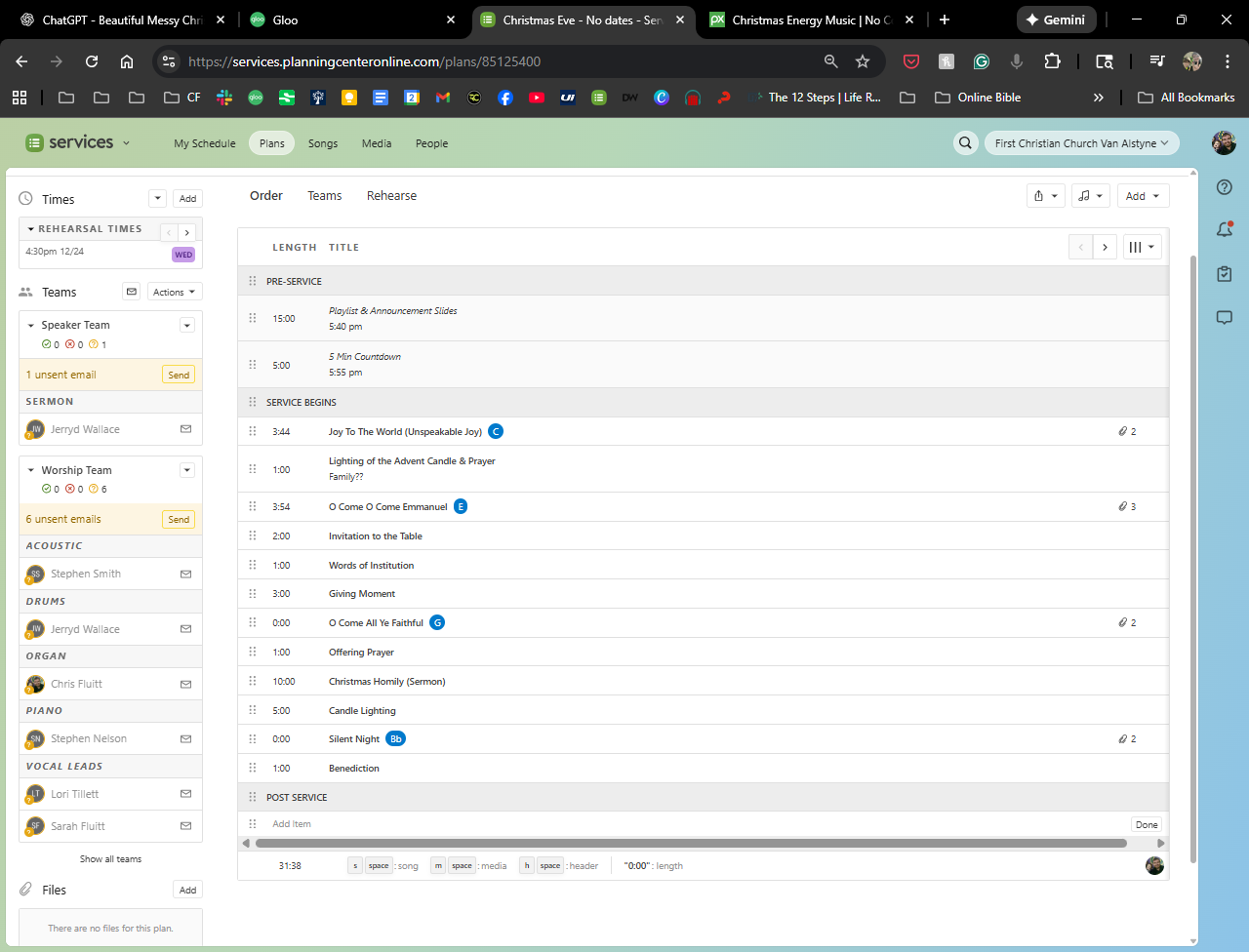Collapse the Speaker Team section
This screenshot has height=952, width=1249.
(x=31, y=326)
